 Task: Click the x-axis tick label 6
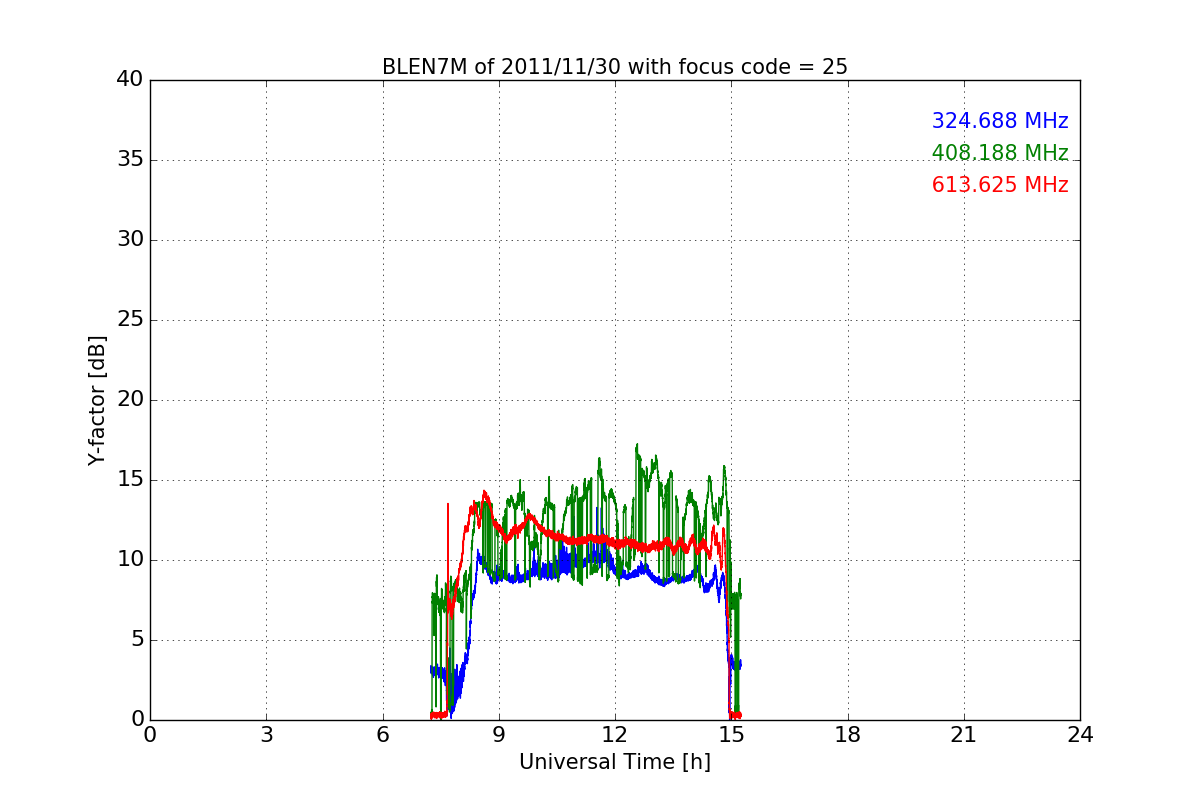[382, 735]
